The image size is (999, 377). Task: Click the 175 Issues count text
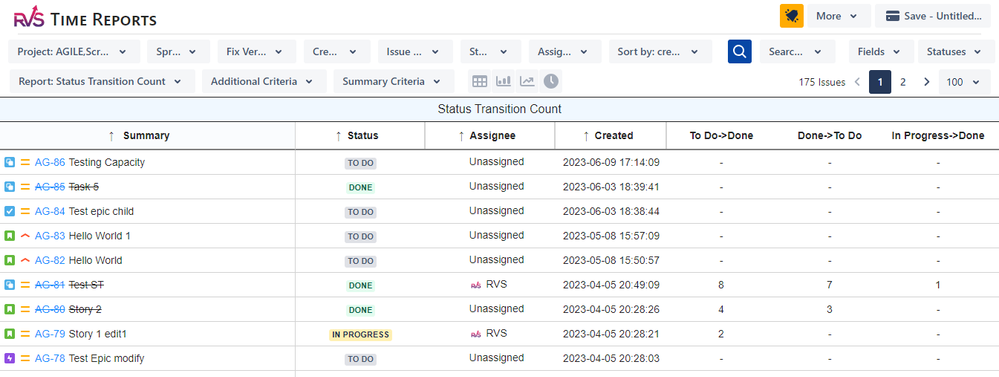[x=822, y=82]
